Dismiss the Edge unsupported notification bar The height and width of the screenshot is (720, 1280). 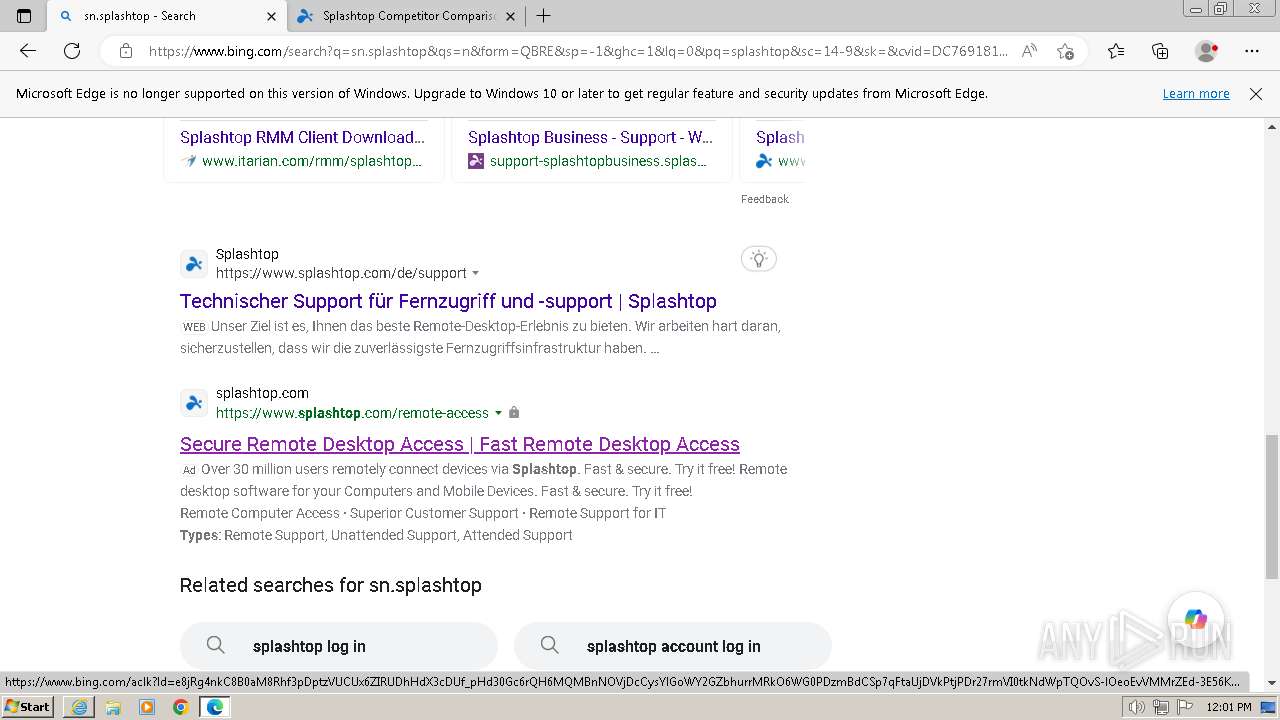(1256, 93)
